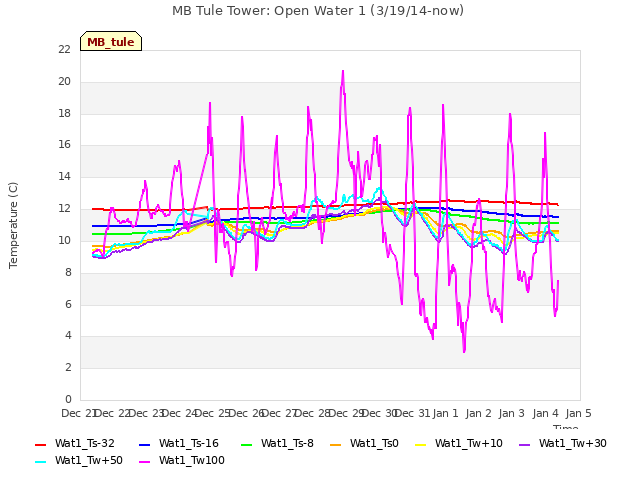Click the chart title MB Tule Tower
This screenshot has width=640, height=480.
click(x=318, y=11)
